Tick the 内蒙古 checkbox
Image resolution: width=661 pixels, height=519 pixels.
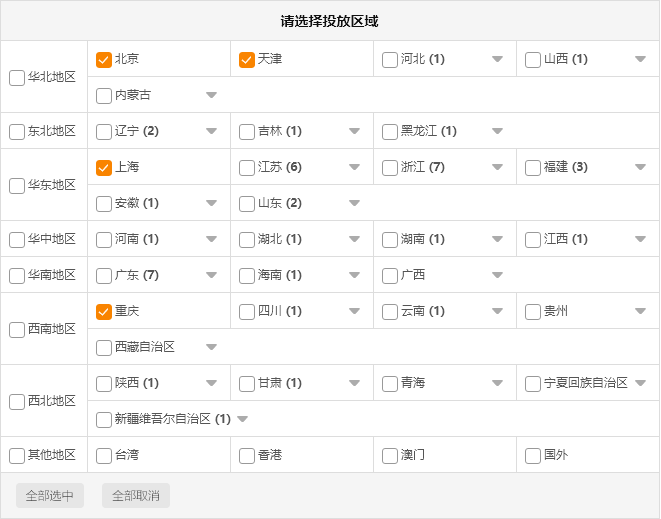[x=104, y=96]
